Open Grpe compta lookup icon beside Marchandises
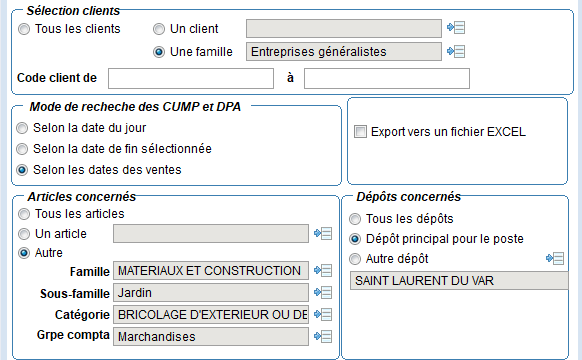Viewport: 582px width, 360px height. click(323, 337)
